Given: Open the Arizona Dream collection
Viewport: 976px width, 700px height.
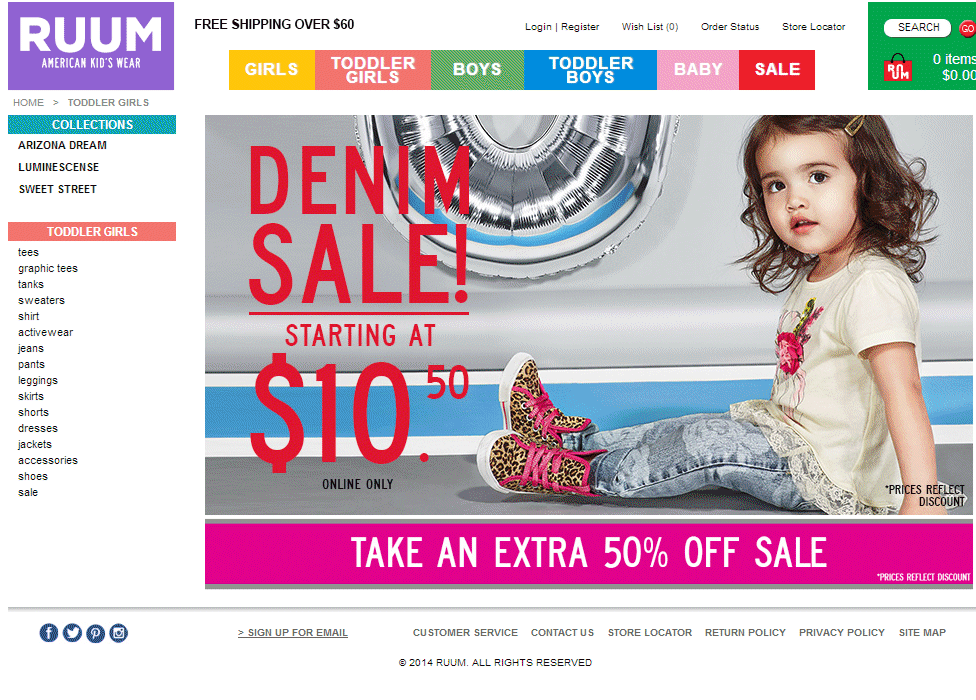Looking at the screenshot, I should coord(62,145).
